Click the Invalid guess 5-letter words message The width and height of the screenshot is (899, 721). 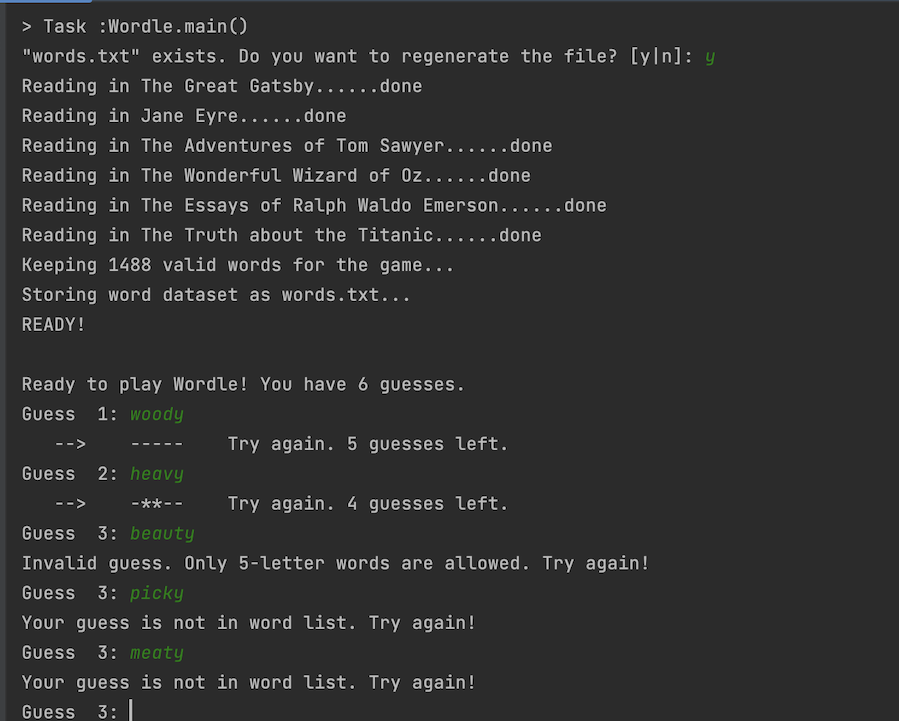335,563
